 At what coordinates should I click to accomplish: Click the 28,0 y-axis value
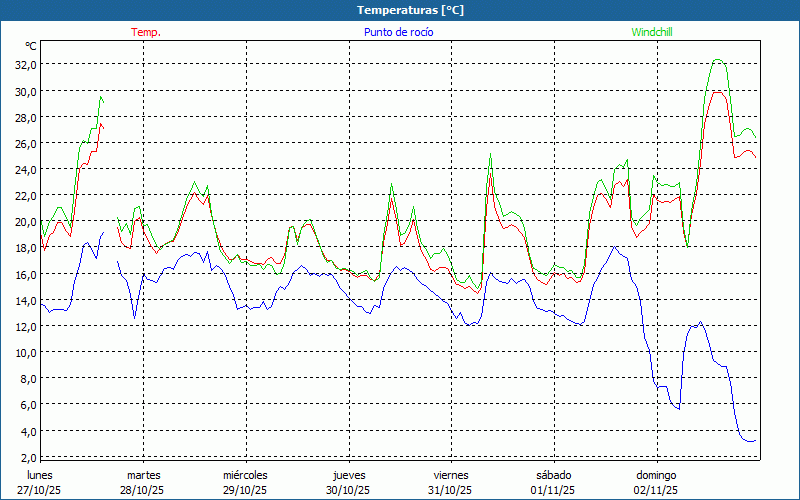pyautogui.click(x=25, y=117)
